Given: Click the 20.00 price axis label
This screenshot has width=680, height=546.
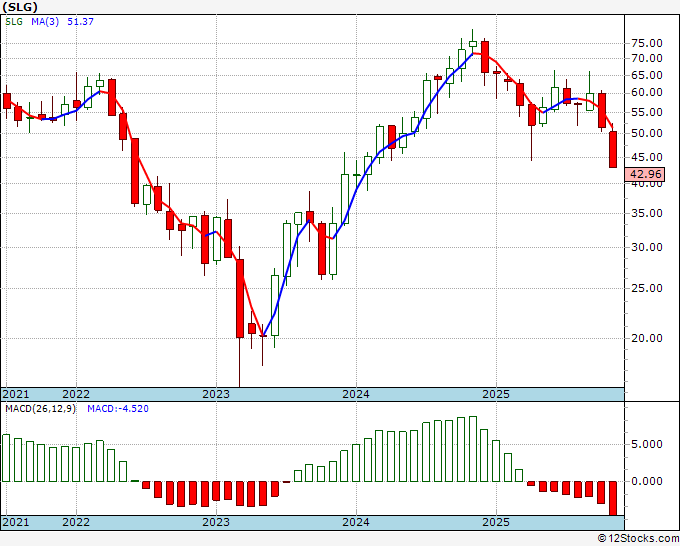Looking at the screenshot, I should pos(647,338).
